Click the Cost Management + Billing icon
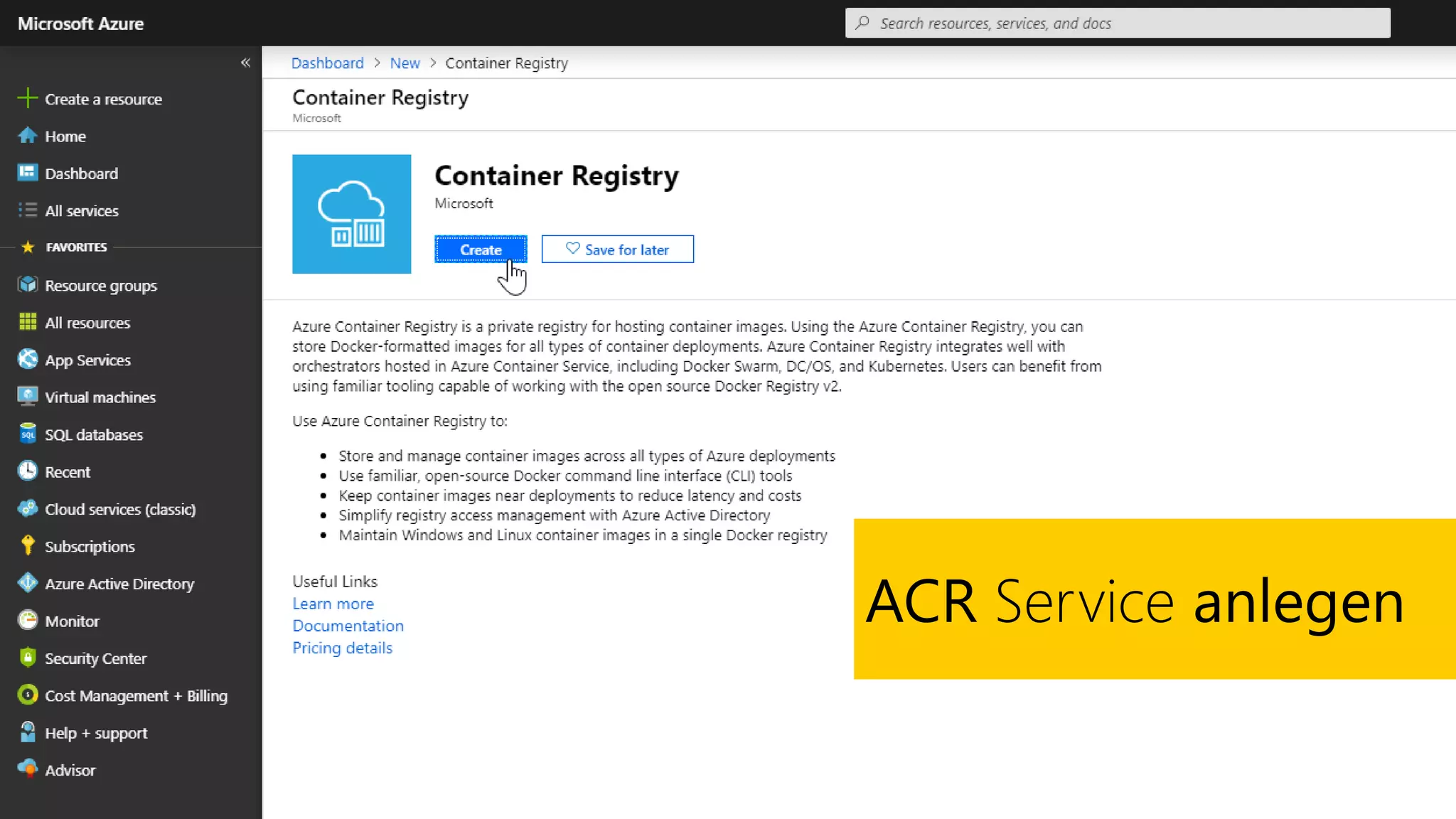The image size is (1456, 819). tap(27, 695)
